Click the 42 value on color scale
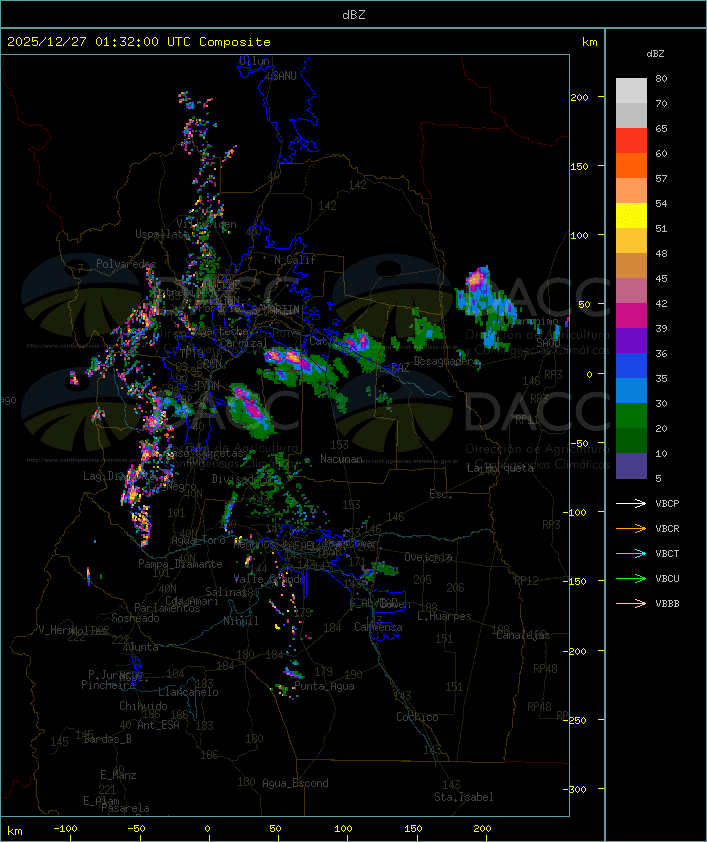Viewport: 707px width, 842px height. [x=661, y=303]
